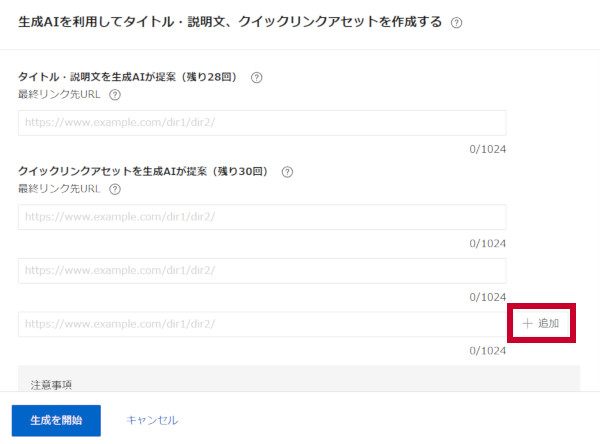Click the 注意事項 heading text
This screenshot has height=444, width=600.
(x=51, y=385)
